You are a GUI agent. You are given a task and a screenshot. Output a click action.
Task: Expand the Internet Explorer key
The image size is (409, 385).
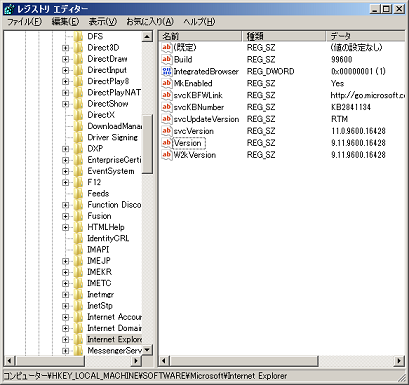tap(66, 339)
